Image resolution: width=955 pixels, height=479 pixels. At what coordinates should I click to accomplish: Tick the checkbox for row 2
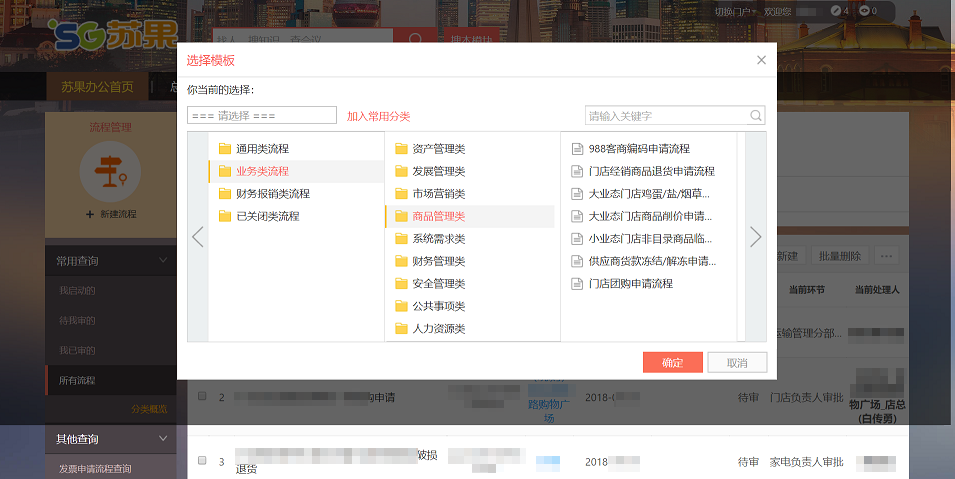(202, 397)
